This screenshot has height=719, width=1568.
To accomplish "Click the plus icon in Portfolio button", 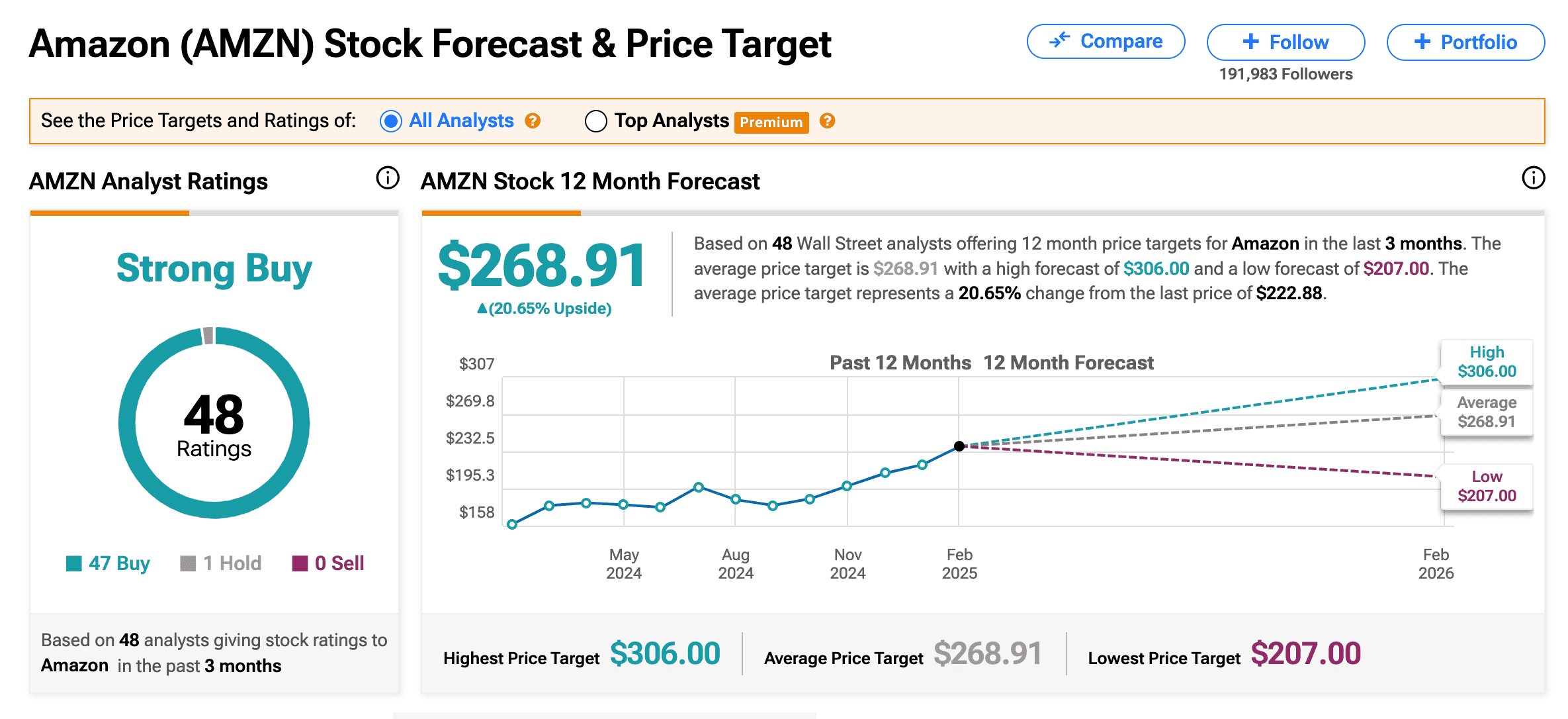I will tap(1422, 42).
